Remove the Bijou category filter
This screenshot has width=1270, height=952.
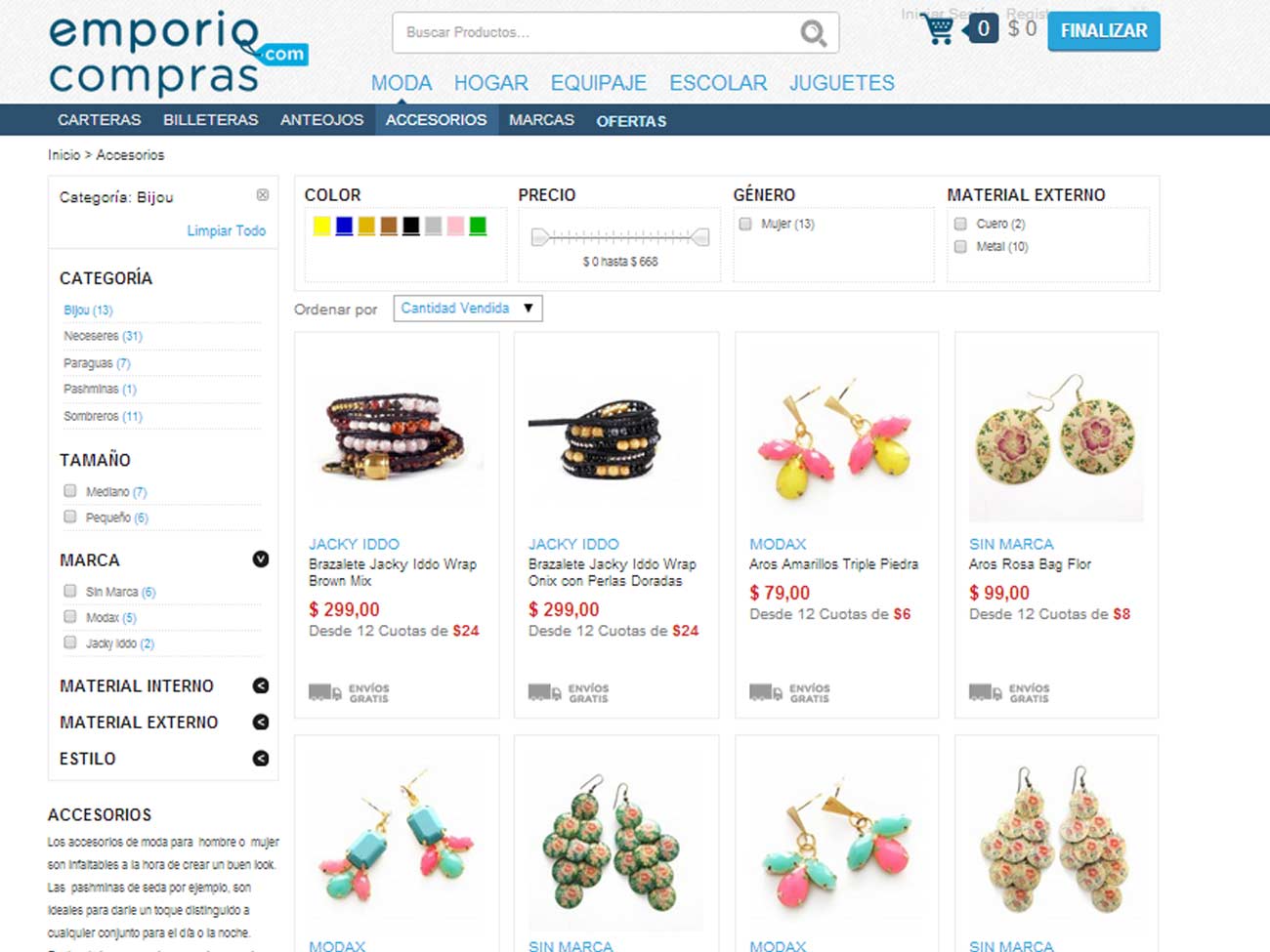coord(263,195)
